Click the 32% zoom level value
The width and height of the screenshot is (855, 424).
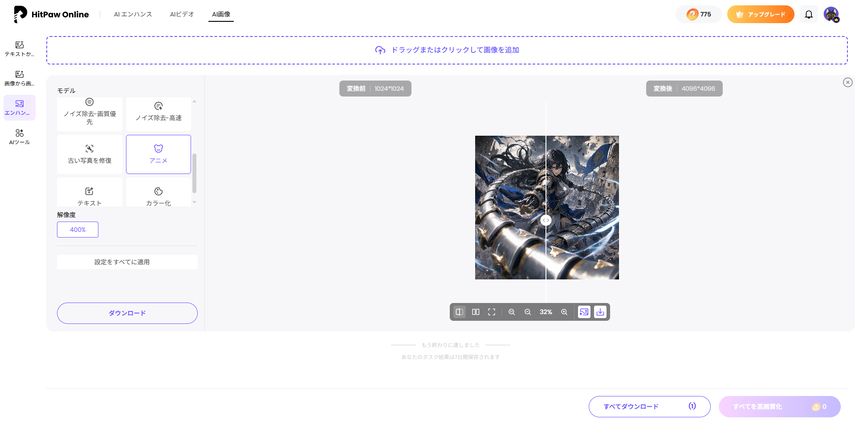point(546,312)
